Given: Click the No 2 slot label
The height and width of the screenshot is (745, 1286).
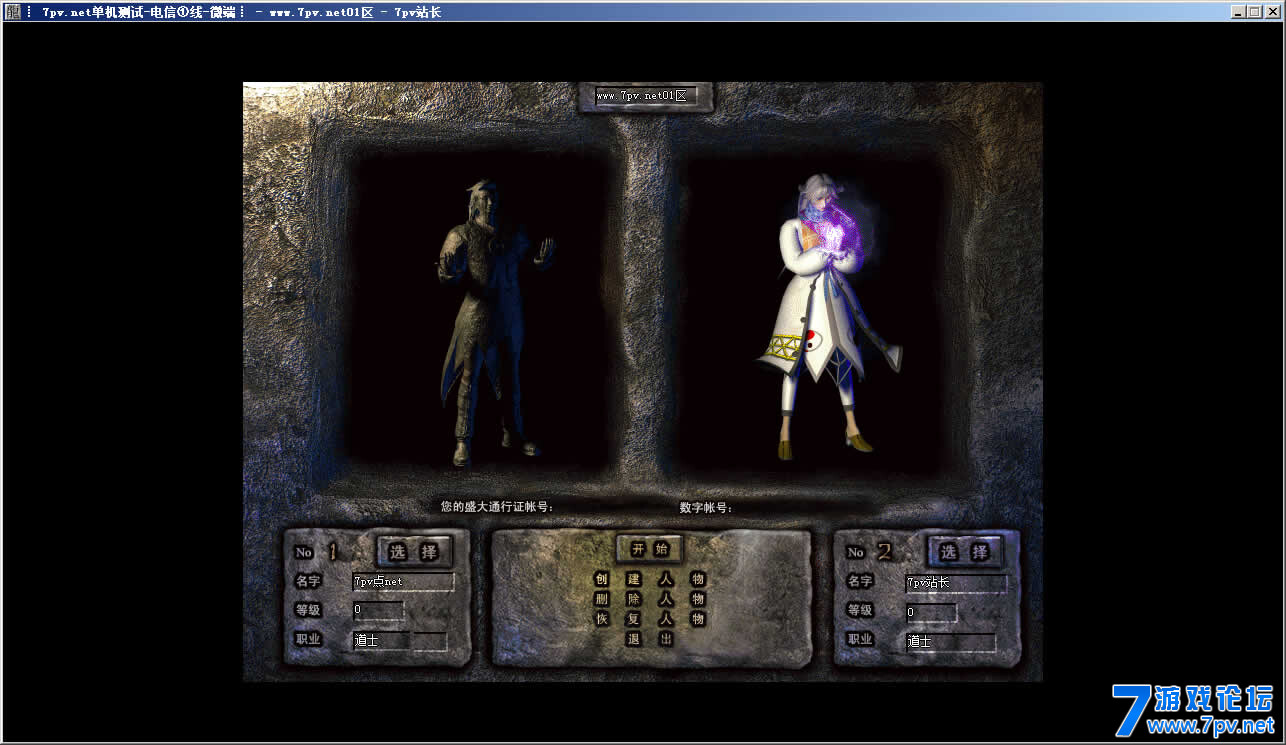Looking at the screenshot, I should click(869, 552).
